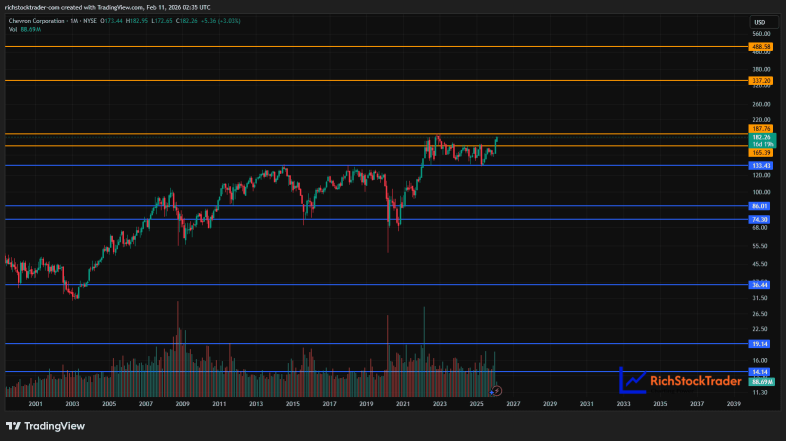Viewport: 786px width, 441px height.
Task: Click the 2017 label on time axis
Action: [x=329, y=404]
